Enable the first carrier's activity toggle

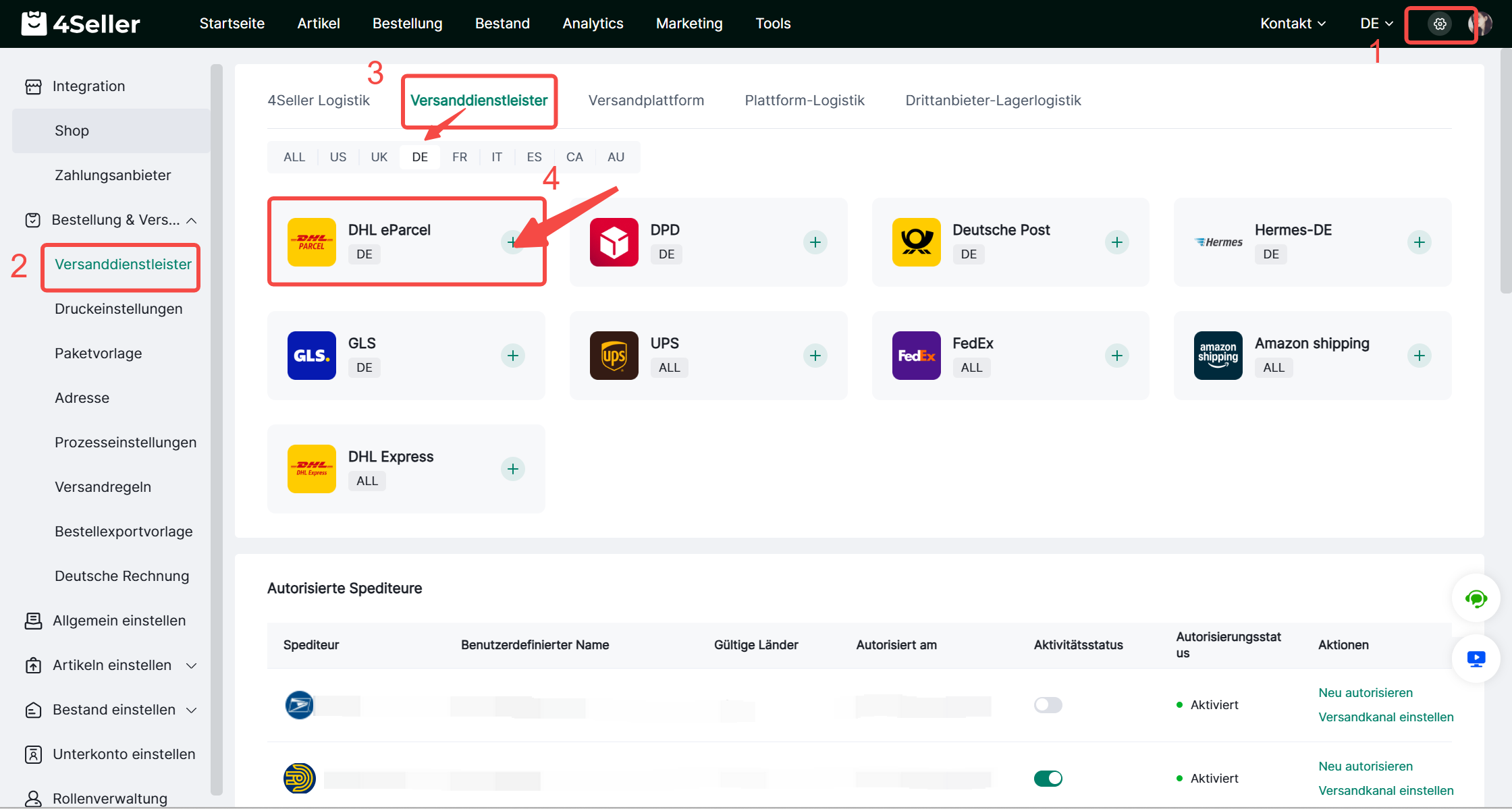(x=1048, y=705)
